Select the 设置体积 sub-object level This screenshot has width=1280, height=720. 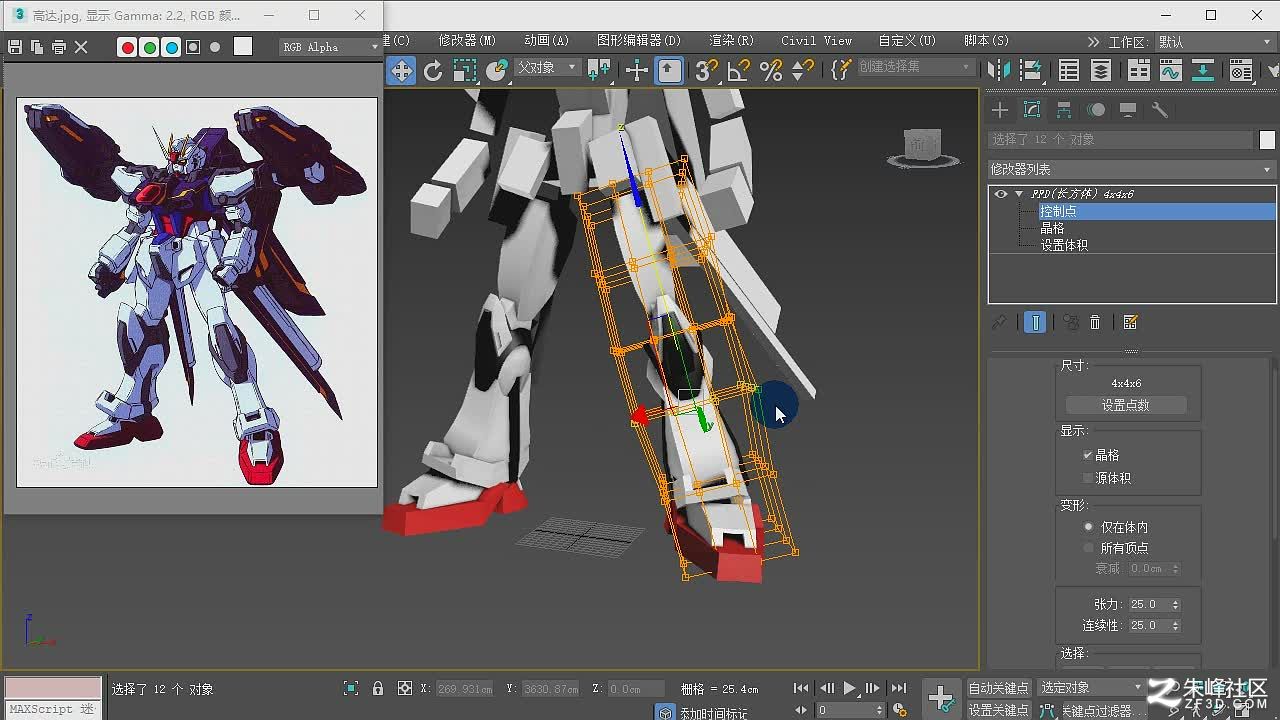[x=1064, y=245]
